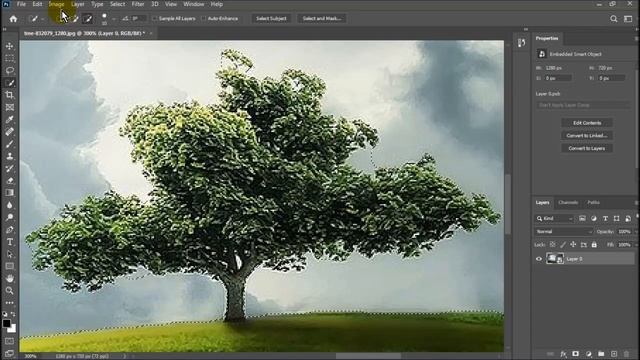
Task: Click the Home icon in options bar
Action: [13, 19]
